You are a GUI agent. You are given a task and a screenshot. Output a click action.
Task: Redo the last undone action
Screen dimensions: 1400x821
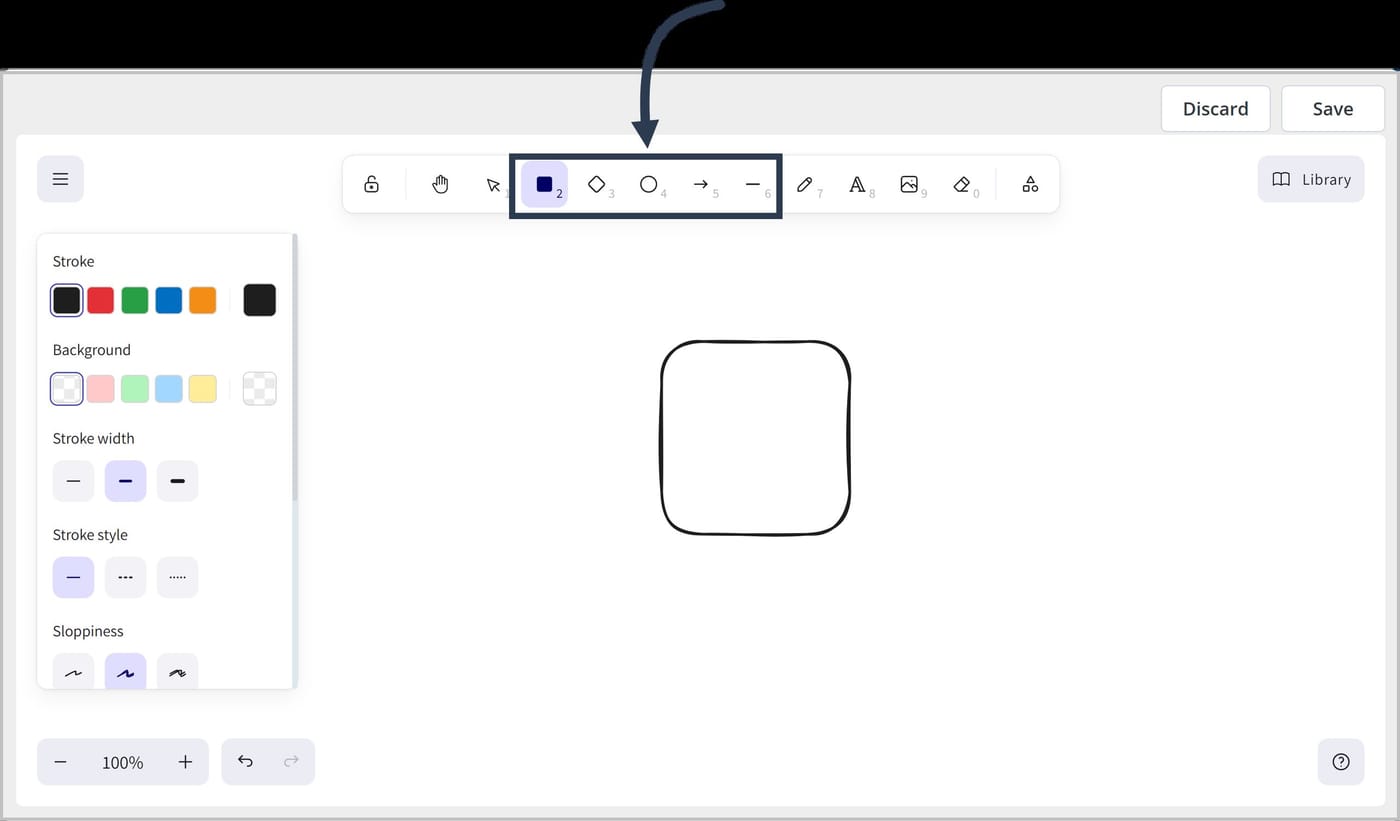(x=291, y=762)
